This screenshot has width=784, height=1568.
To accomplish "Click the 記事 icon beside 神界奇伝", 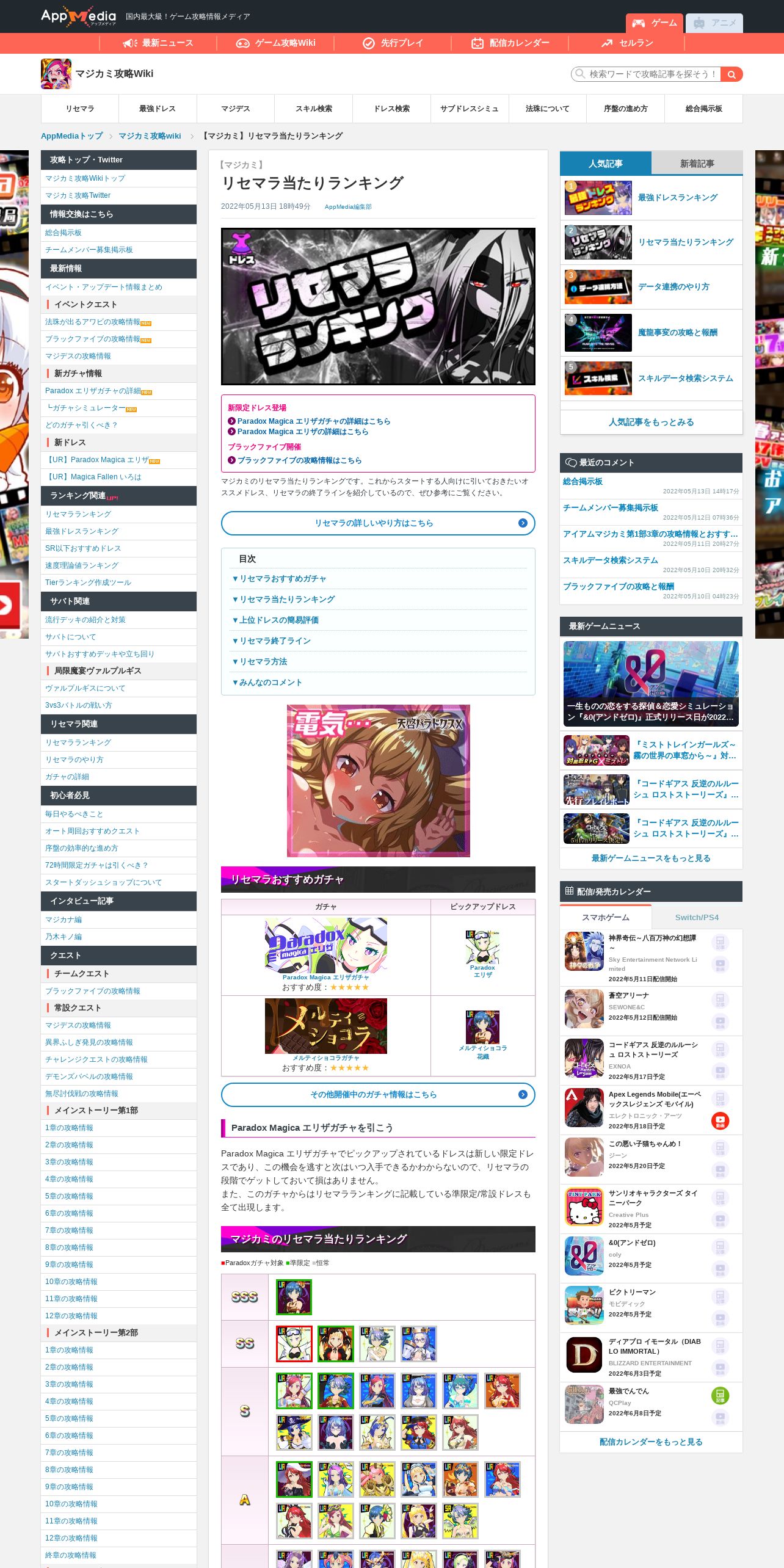I will coord(720,943).
